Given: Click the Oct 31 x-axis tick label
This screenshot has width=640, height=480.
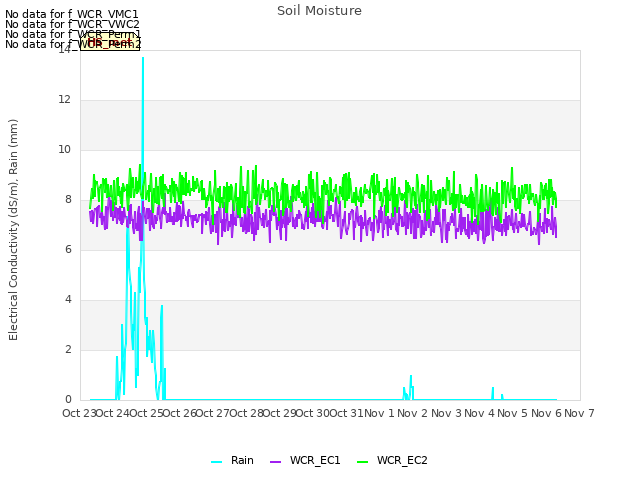Looking at the screenshot, I should coord(346,413).
